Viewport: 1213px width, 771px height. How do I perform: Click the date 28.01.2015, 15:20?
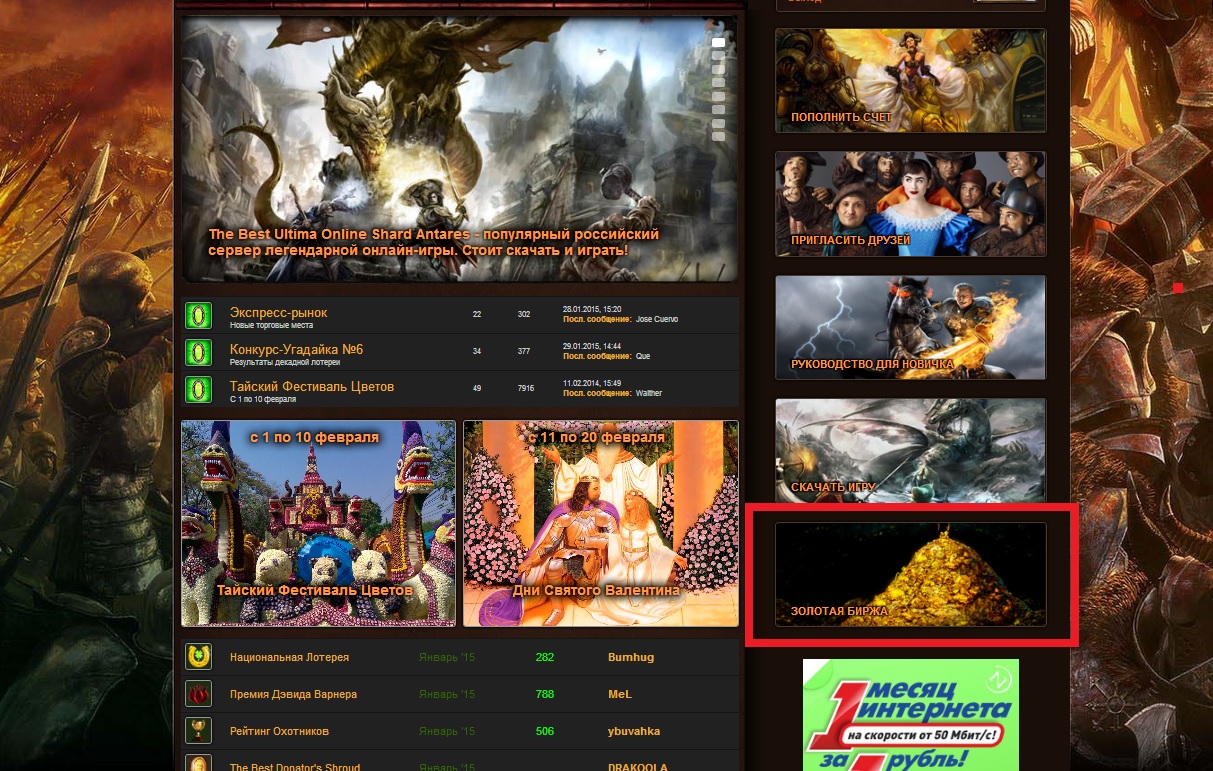pos(593,309)
